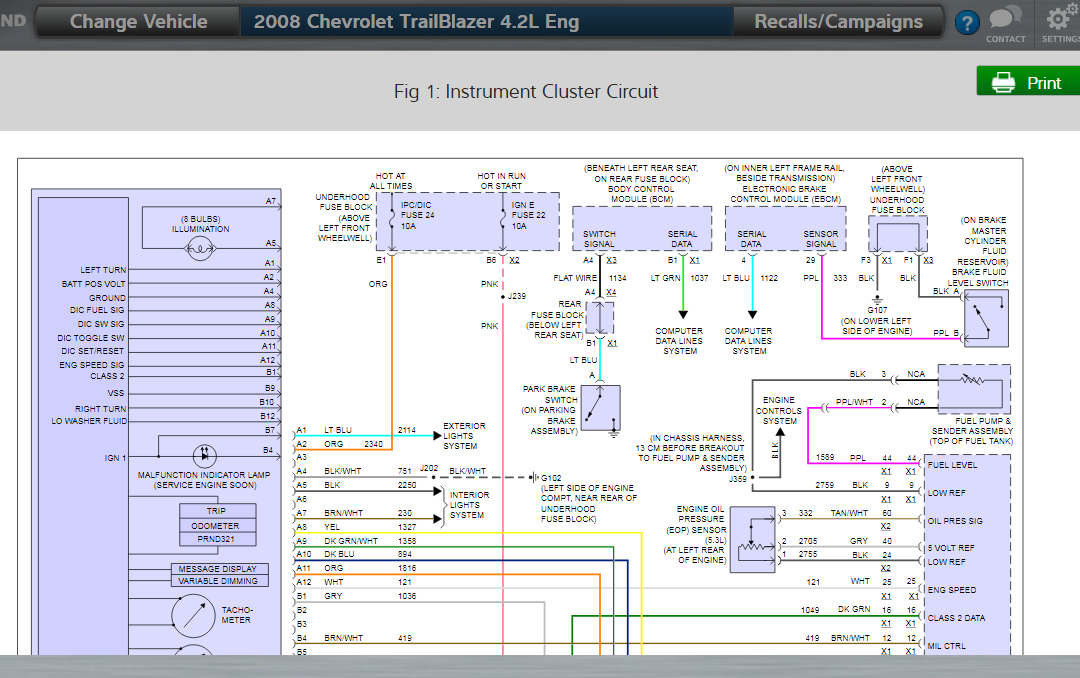Open the Change Vehicle button
The width and height of the screenshot is (1080, 678).
(x=138, y=21)
